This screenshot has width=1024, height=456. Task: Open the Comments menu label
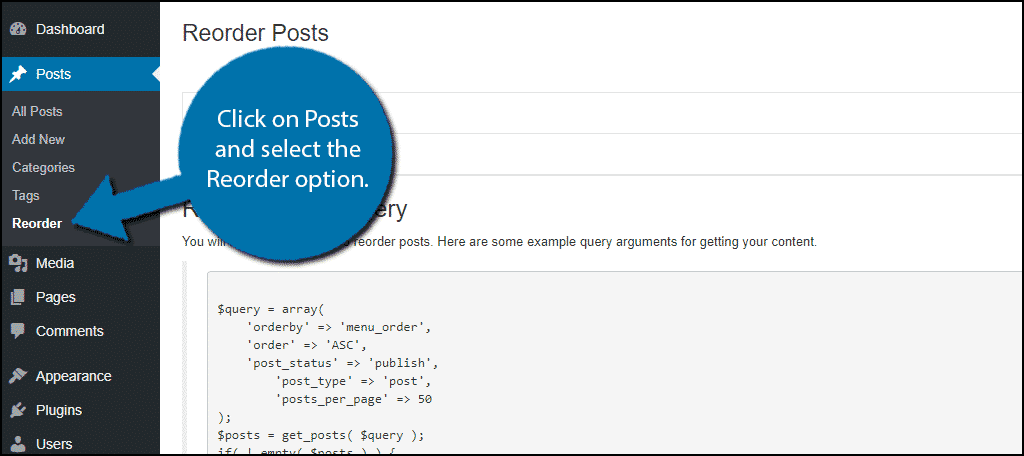[70, 331]
